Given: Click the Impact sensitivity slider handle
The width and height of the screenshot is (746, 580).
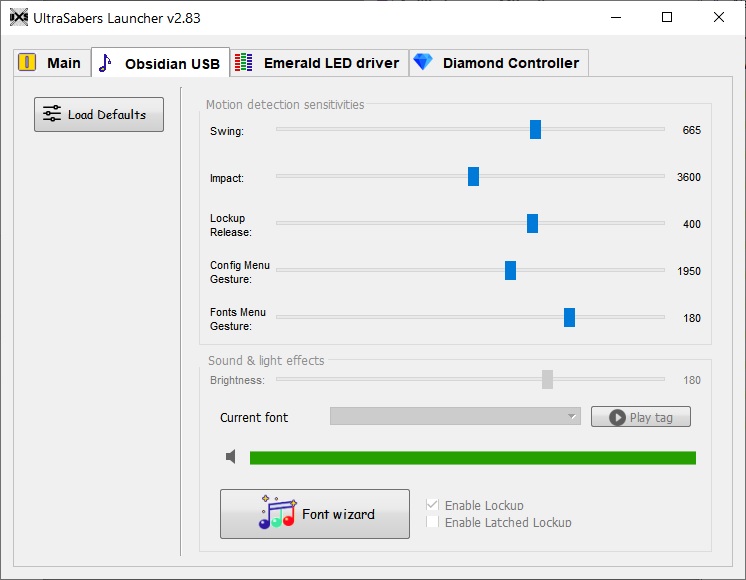Looking at the screenshot, I should pos(473,176).
